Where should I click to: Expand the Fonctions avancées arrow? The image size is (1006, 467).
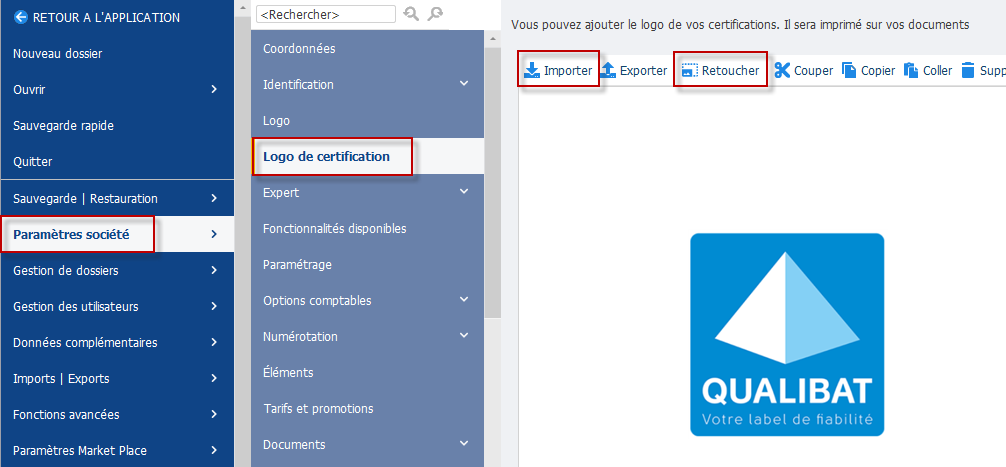[x=215, y=414]
